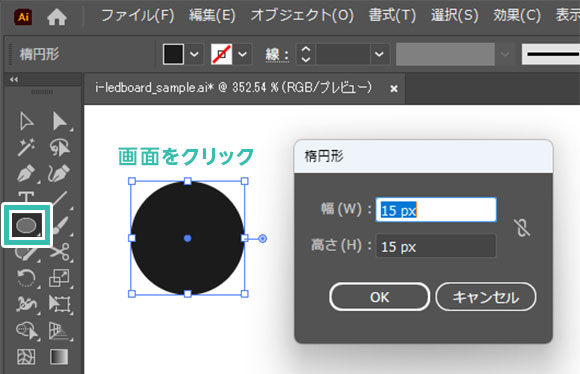The height and width of the screenshot is (374, 580).
Task: Open the 編集(E) menu
Action: pyautogui.click(x=212, y=16)
